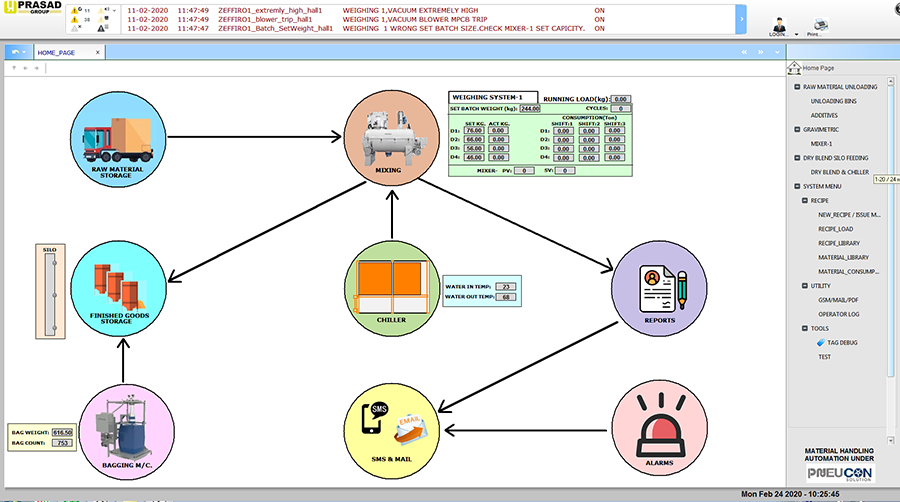Click the Set Batch Weight value field
The height and width of the screenshot is (502, 900).
tap(530, 109)
